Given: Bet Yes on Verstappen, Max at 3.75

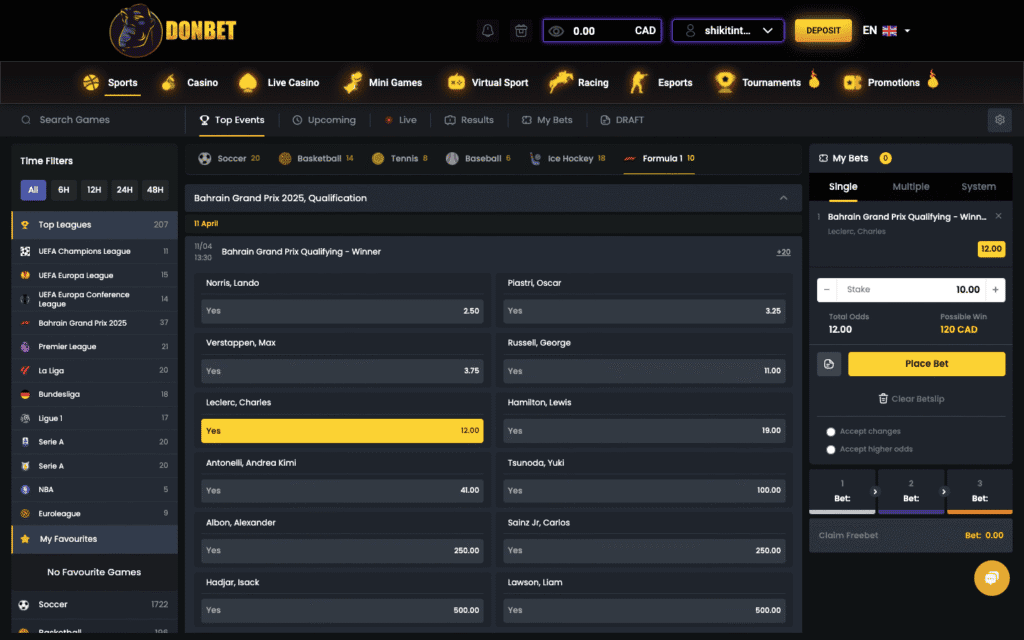Looking at the screenshot, I should click(342, 371).
